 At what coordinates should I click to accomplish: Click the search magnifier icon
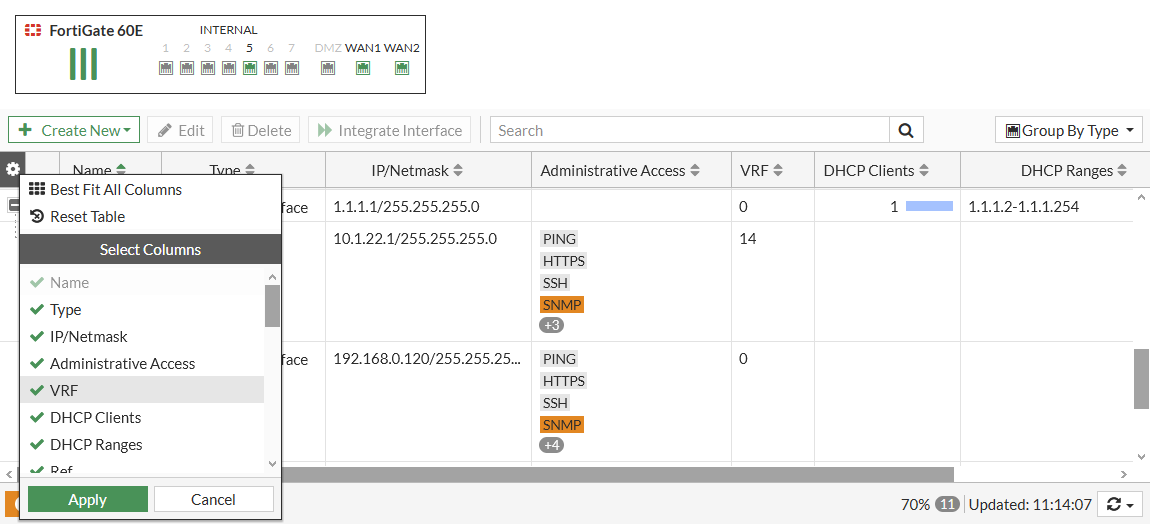click(906, 130)
